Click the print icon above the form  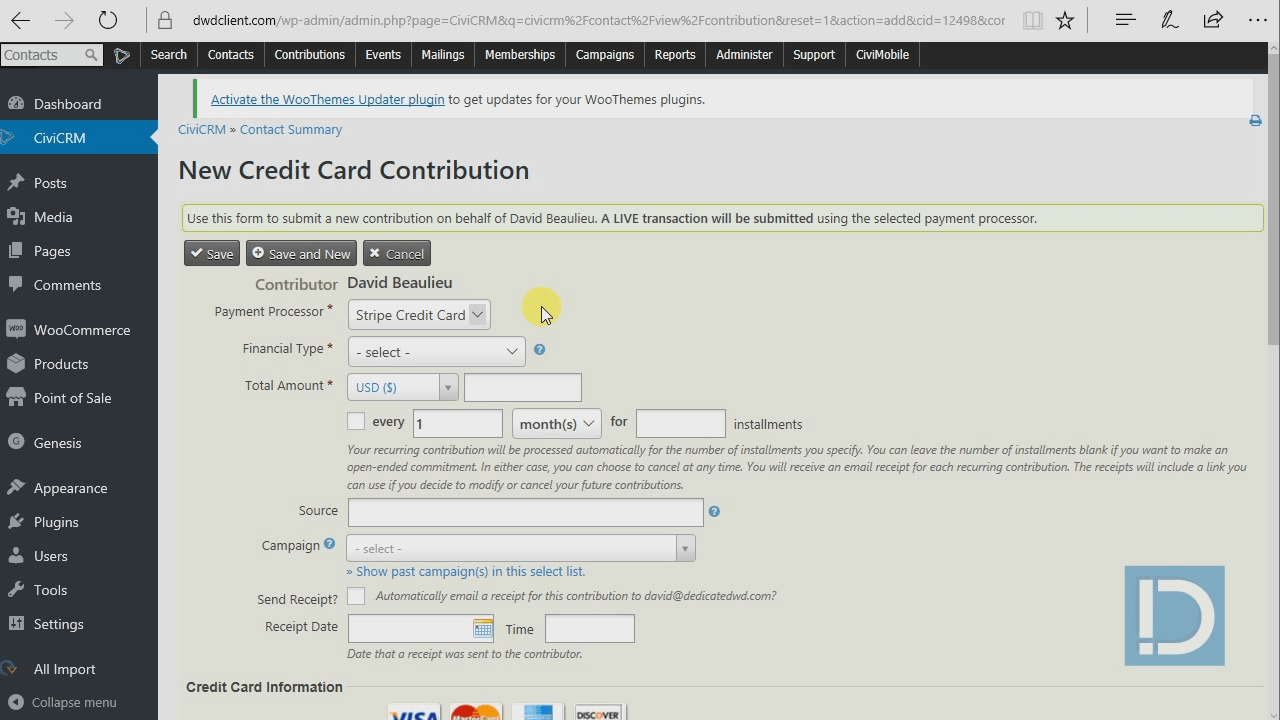tap(1255, 120)
